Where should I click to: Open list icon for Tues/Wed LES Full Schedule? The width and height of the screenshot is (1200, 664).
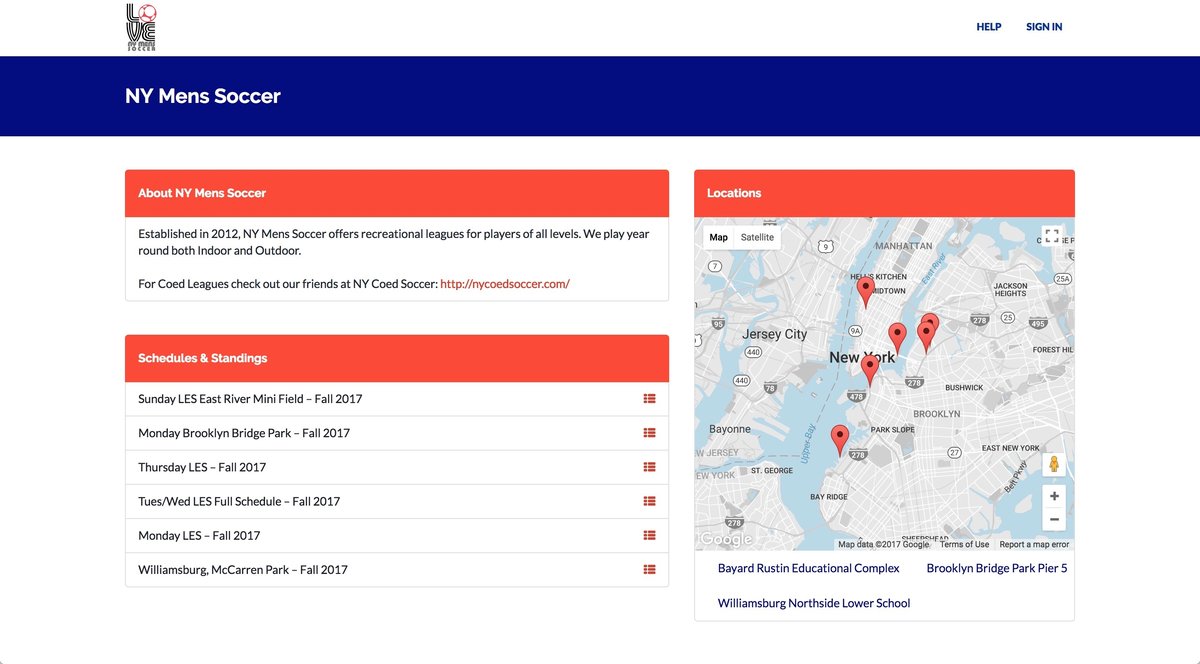click(x=649, y=501)
